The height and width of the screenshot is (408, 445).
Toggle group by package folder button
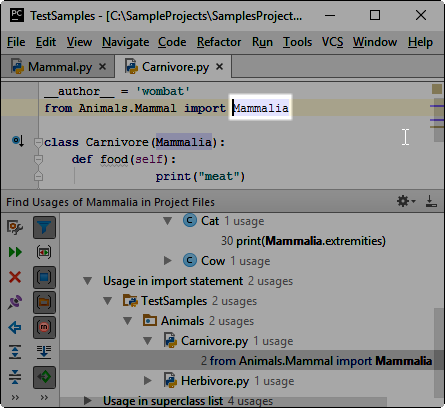click(44, 302)
